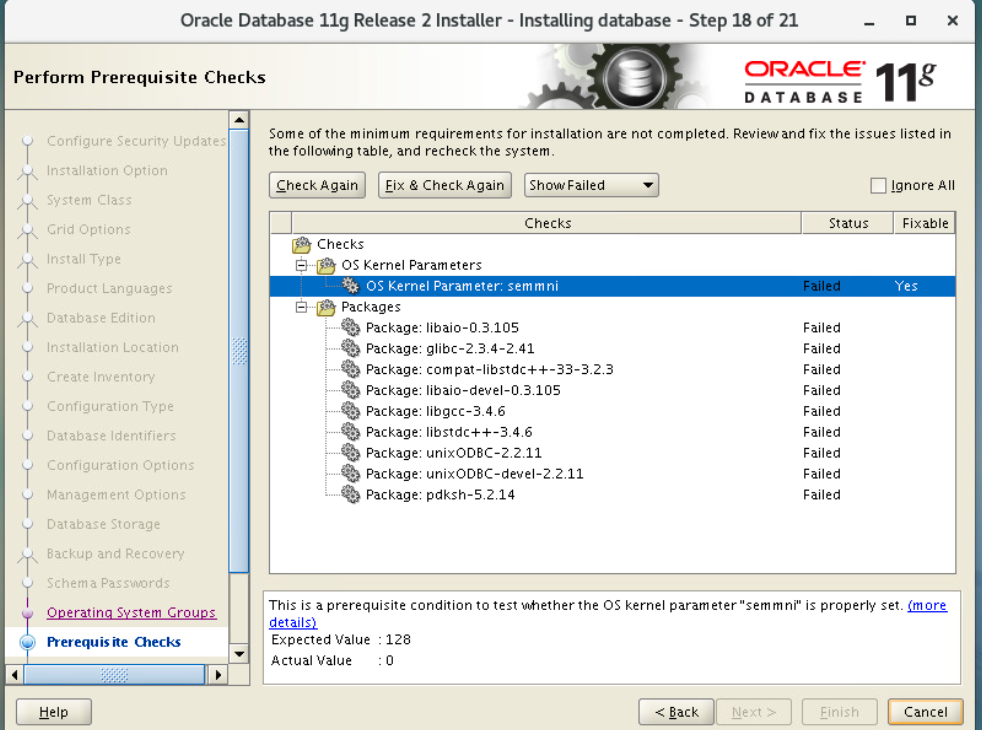Click the Prerequisite Checks step bullet icon
This screenshot has height=730, width=982.
(28, 642)
